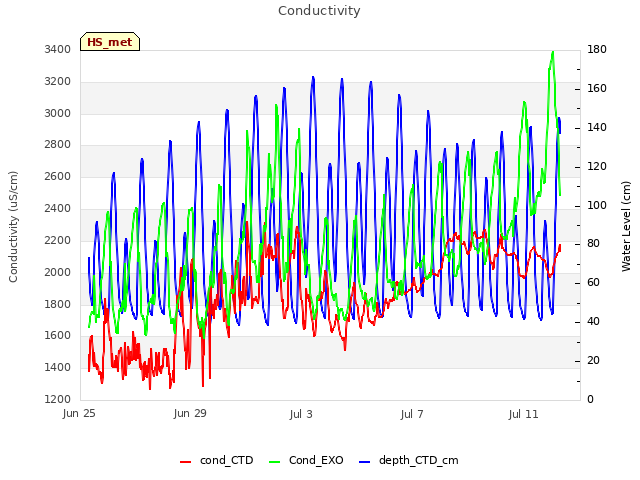Click the 2800 left axis tick label
The height and width of the screenshot is (480, 640).
click(58, 144)
